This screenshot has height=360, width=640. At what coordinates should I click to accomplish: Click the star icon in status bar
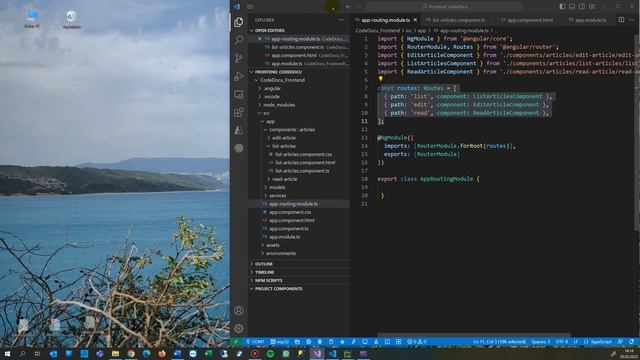click(342, 342)
